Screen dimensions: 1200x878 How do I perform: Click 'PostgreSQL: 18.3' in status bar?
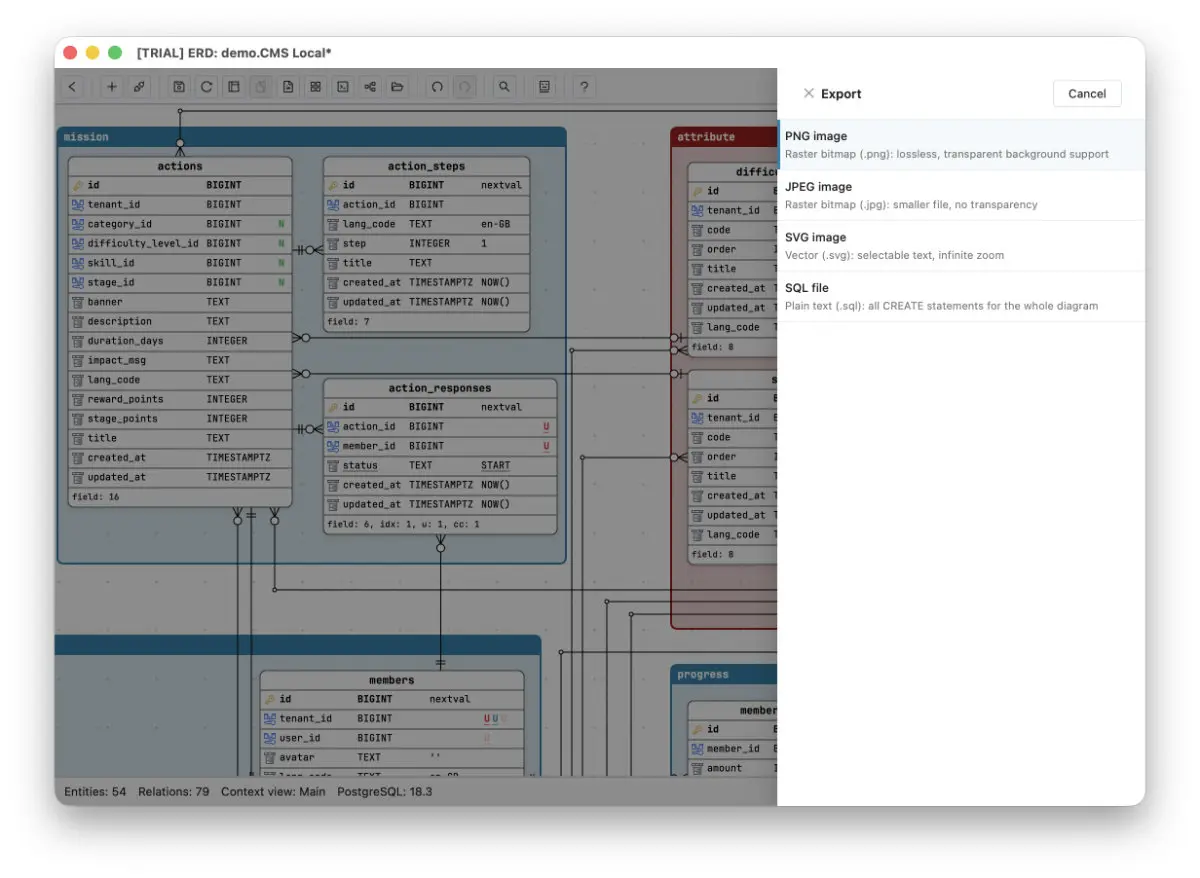tap(385, 792)
